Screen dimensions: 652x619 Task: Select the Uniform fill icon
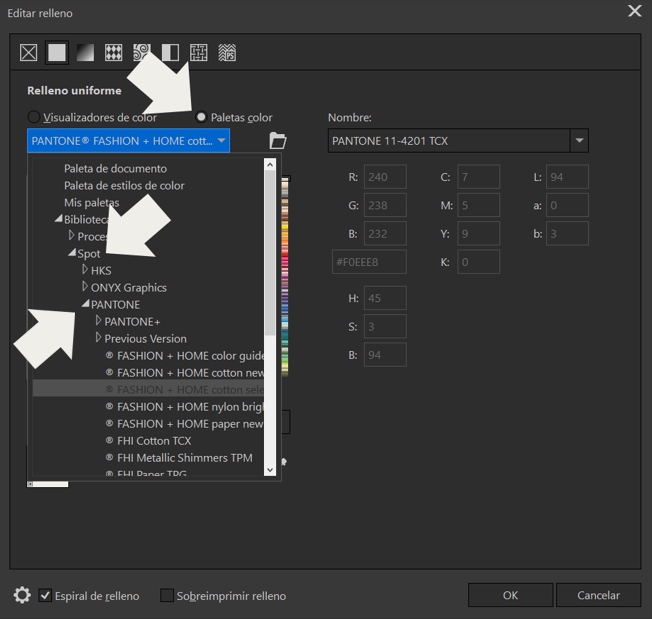[x=57, y=53]
